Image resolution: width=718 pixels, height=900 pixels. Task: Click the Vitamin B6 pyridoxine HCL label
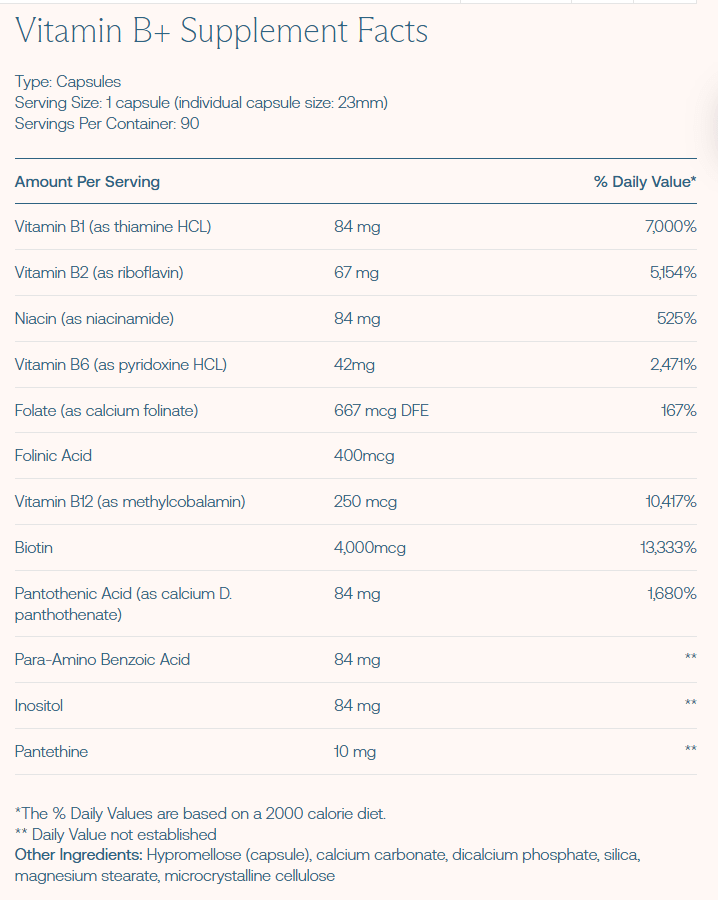[121, 364]
